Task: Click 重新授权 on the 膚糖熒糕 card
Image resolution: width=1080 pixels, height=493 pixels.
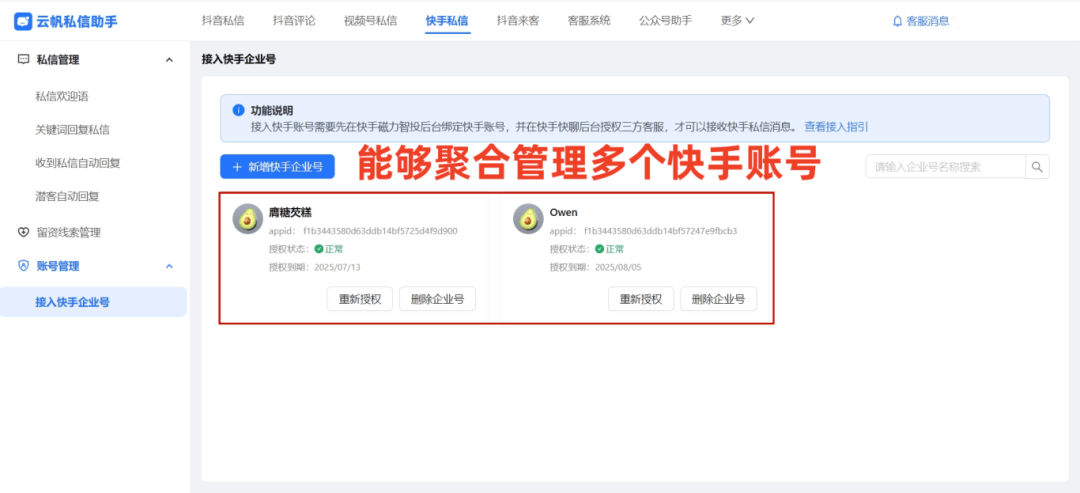Action: pos(360,299)
